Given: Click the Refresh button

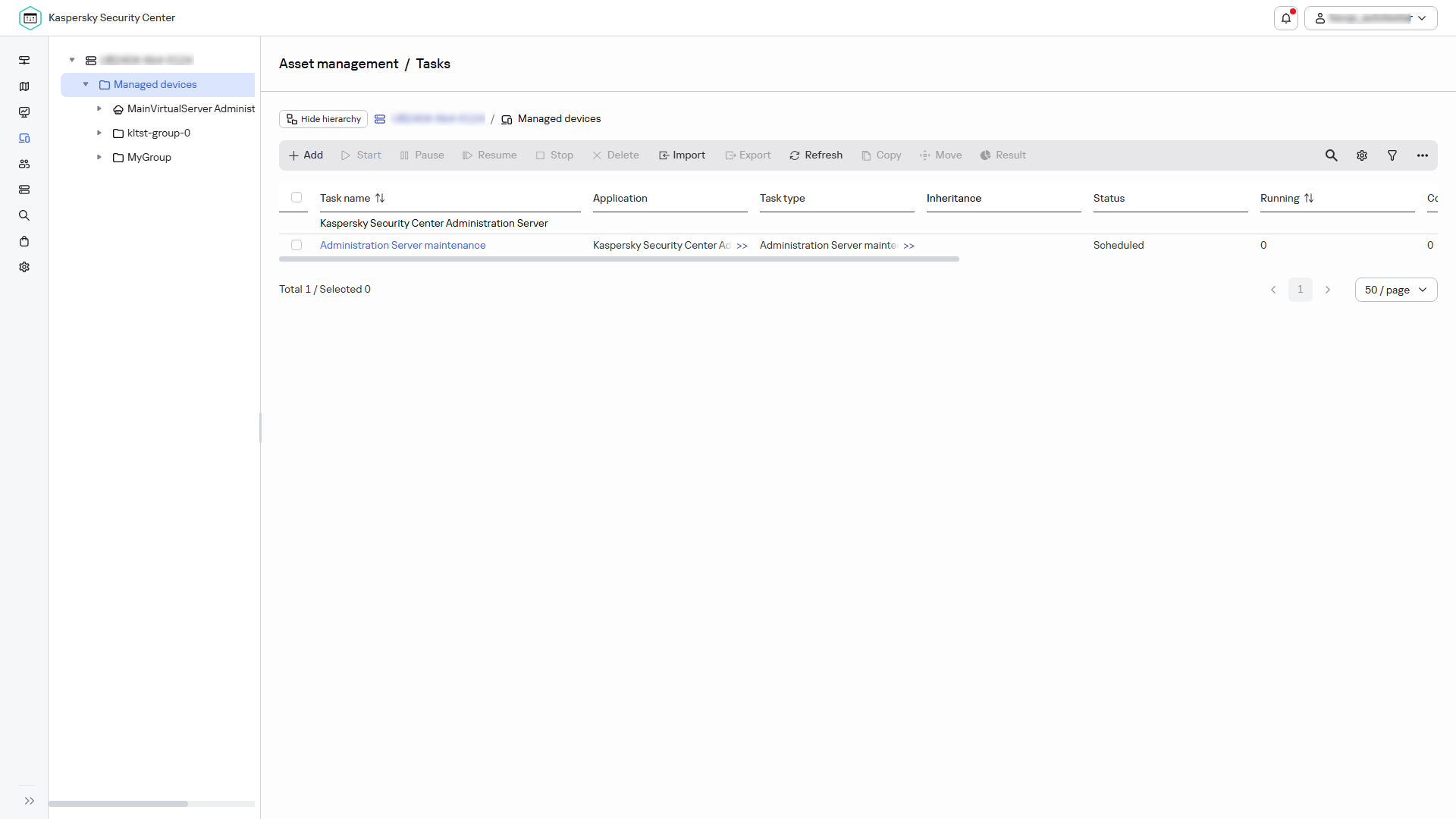Looking at the screenshot, I should (816, 155).
